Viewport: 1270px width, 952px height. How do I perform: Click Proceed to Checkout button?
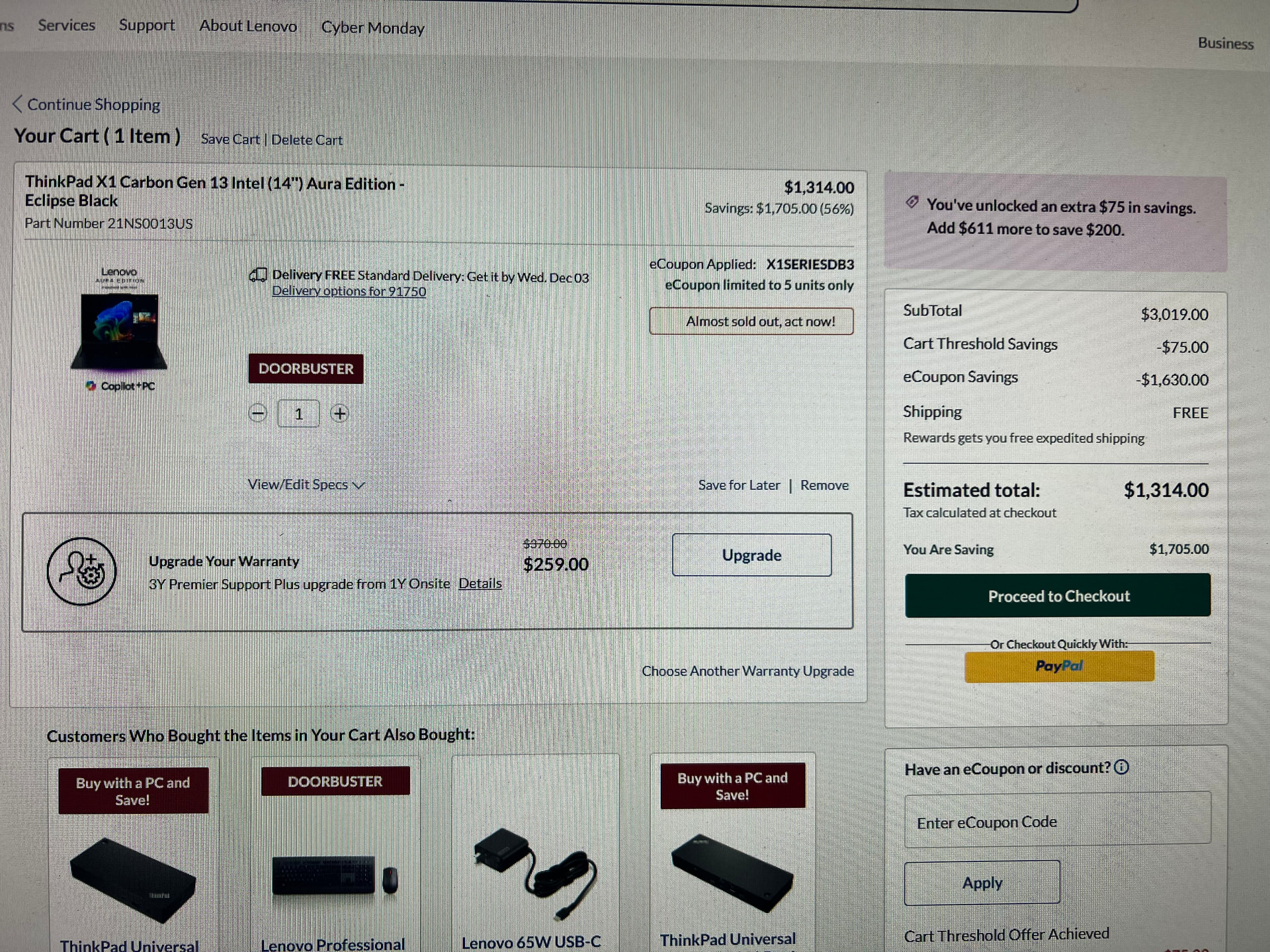(1058, 596)
